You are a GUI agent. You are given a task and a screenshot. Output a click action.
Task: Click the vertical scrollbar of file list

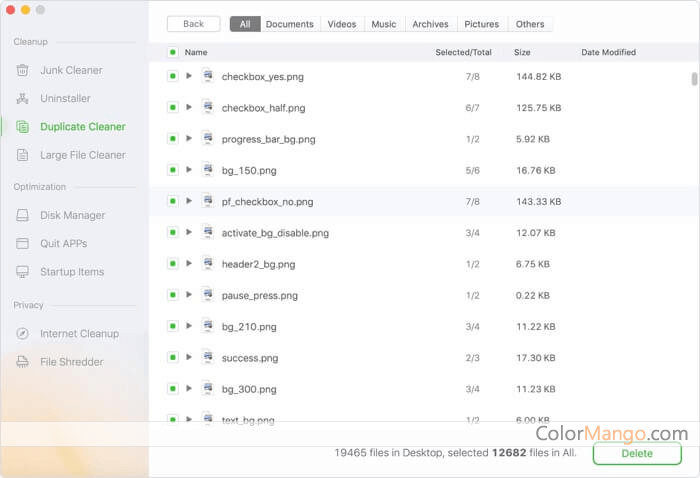click(x=694, y=80)
